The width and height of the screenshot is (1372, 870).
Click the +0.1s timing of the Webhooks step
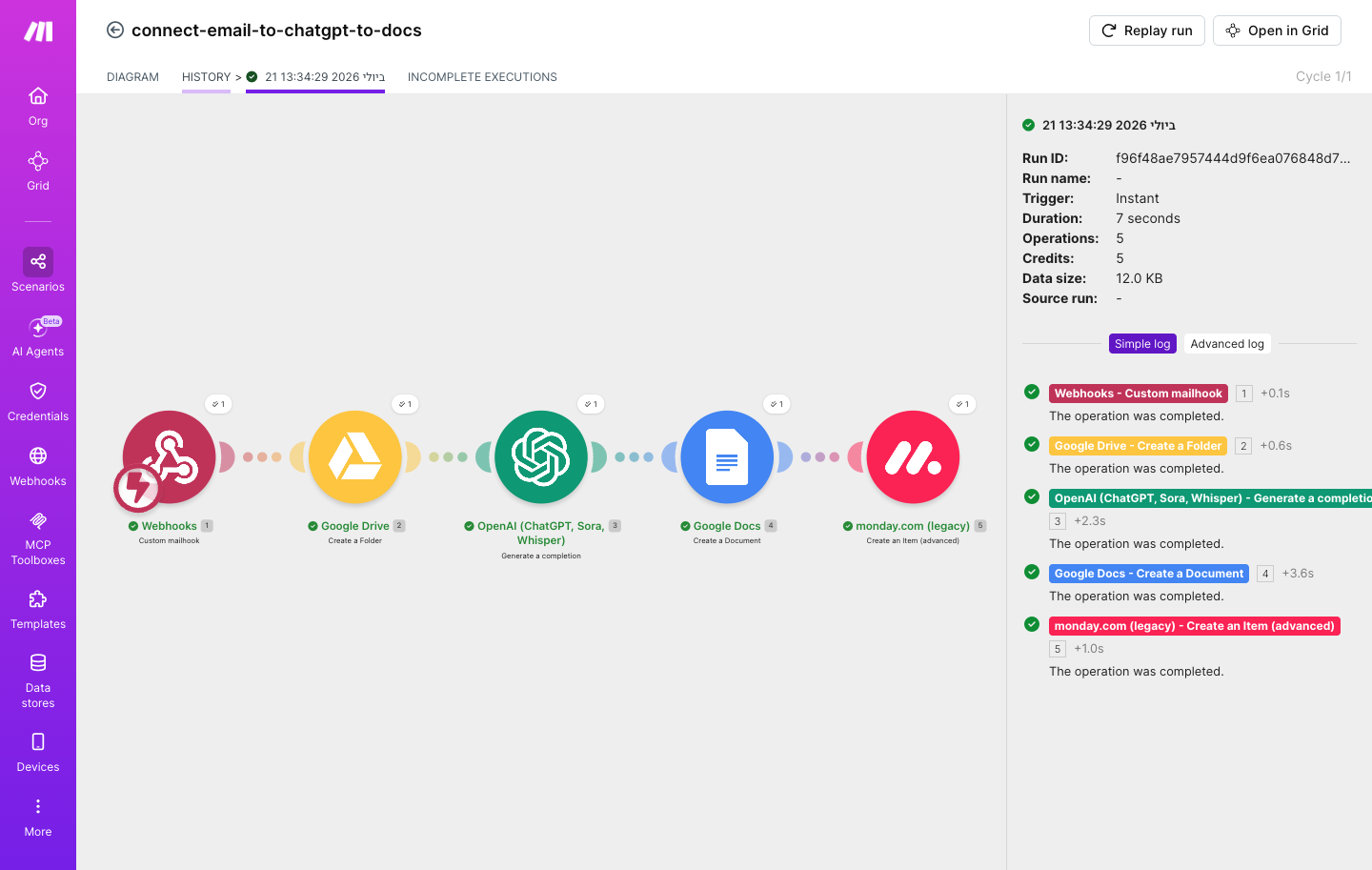1275,394
